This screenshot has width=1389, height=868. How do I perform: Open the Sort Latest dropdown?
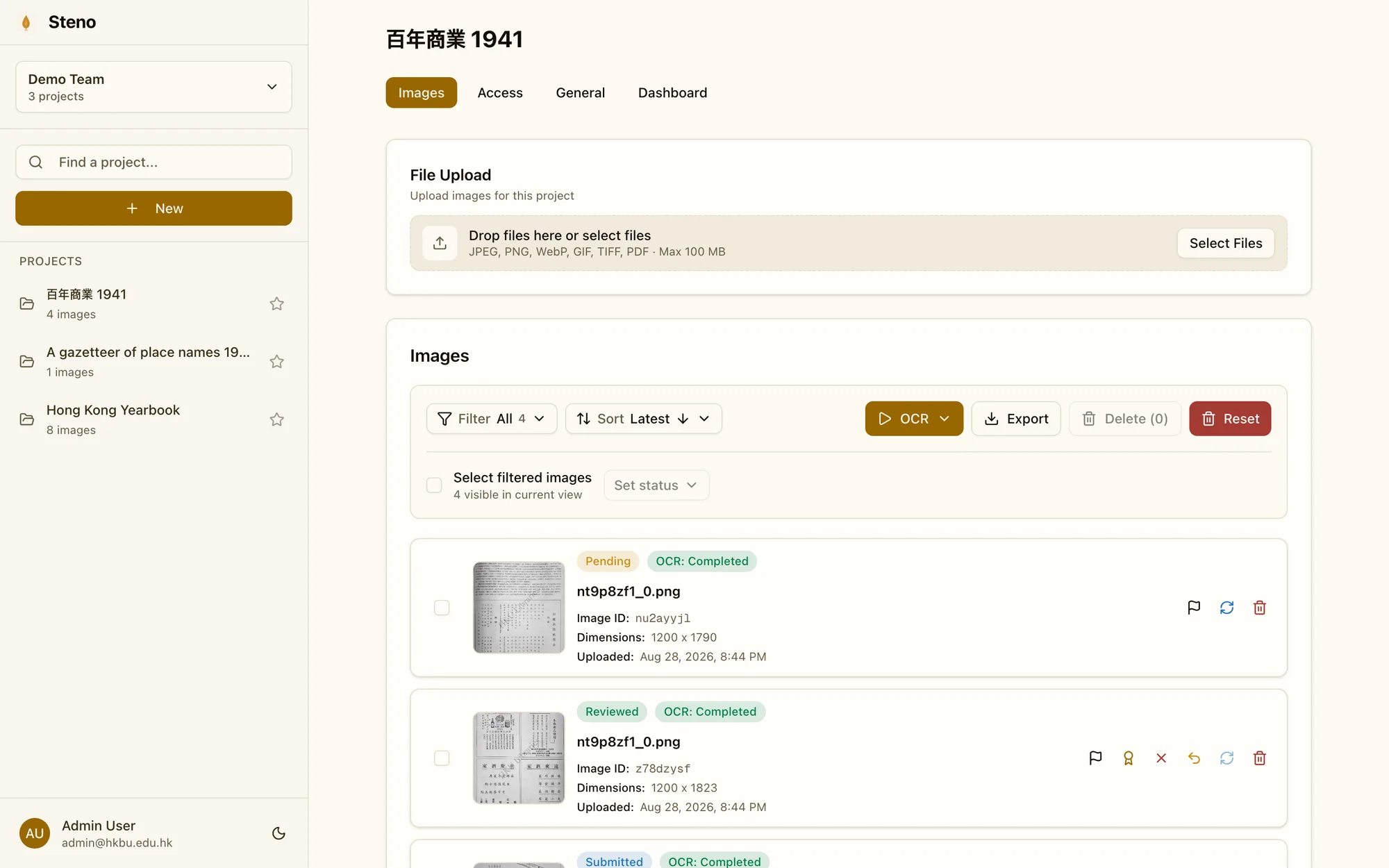(644, 419)
